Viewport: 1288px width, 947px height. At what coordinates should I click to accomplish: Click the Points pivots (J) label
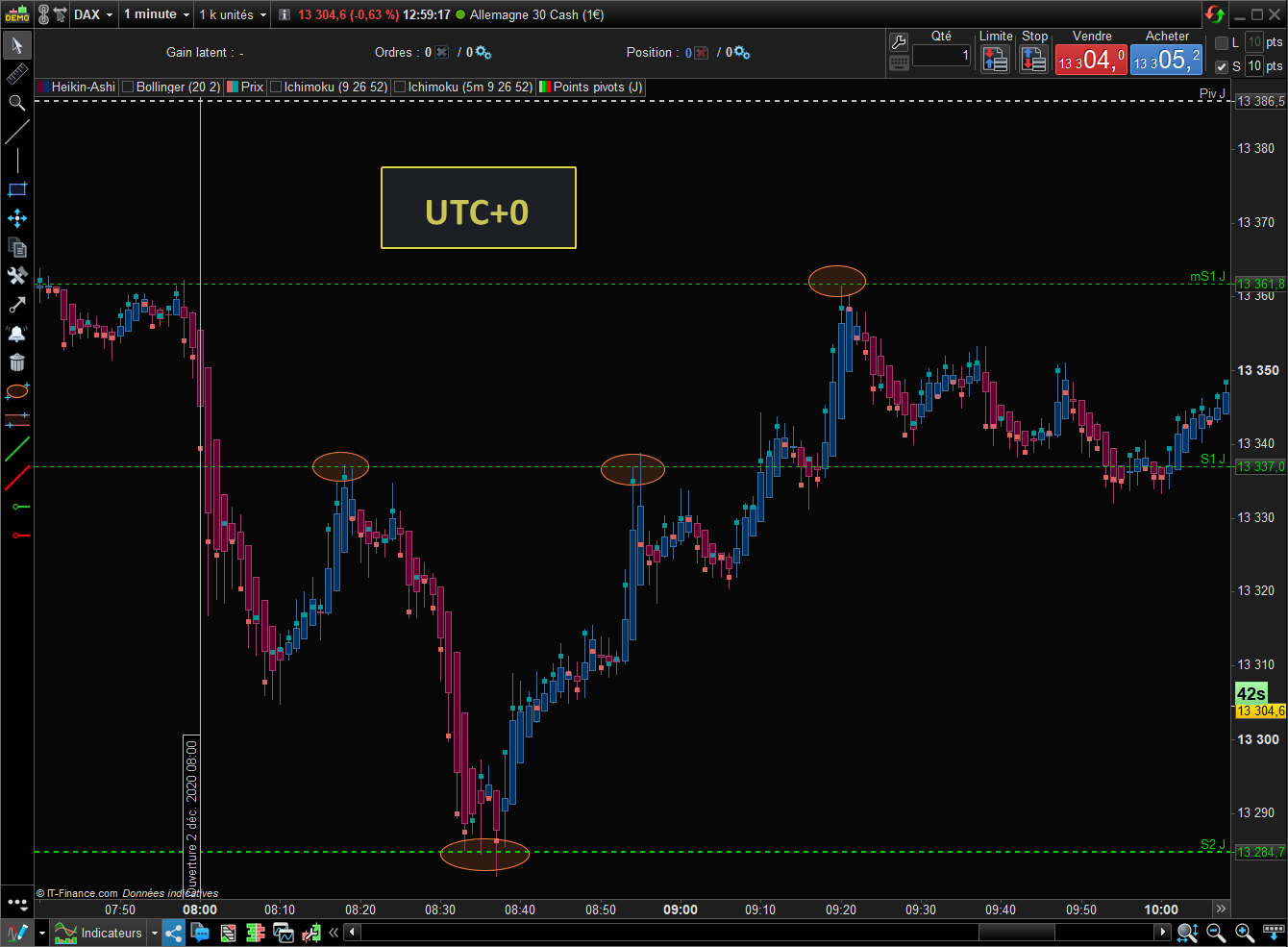[598, 87]
